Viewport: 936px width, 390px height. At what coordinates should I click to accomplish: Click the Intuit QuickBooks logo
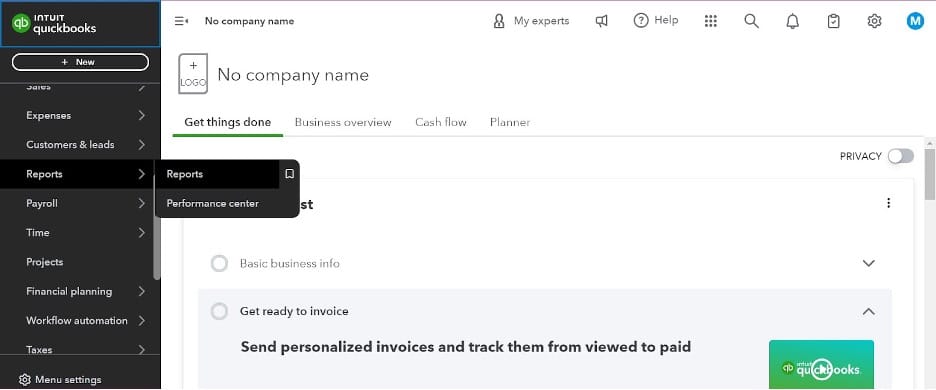click(54, 23)
